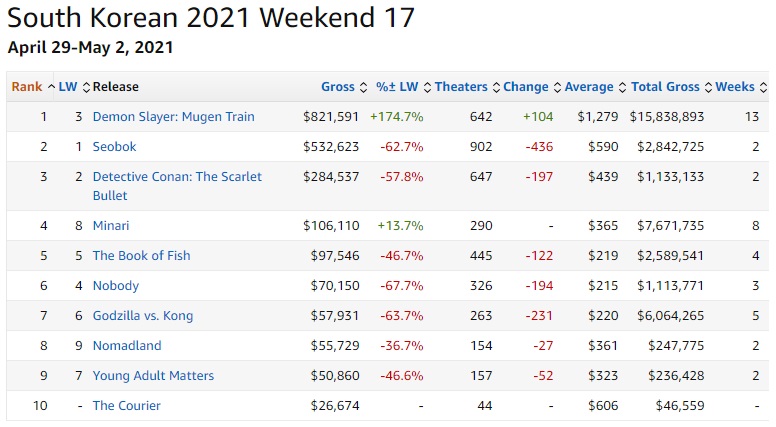This screenshot has height=427, width=776.
Task: Click the sort arrows beside Total Gross header
Action: tap(708, 87)
